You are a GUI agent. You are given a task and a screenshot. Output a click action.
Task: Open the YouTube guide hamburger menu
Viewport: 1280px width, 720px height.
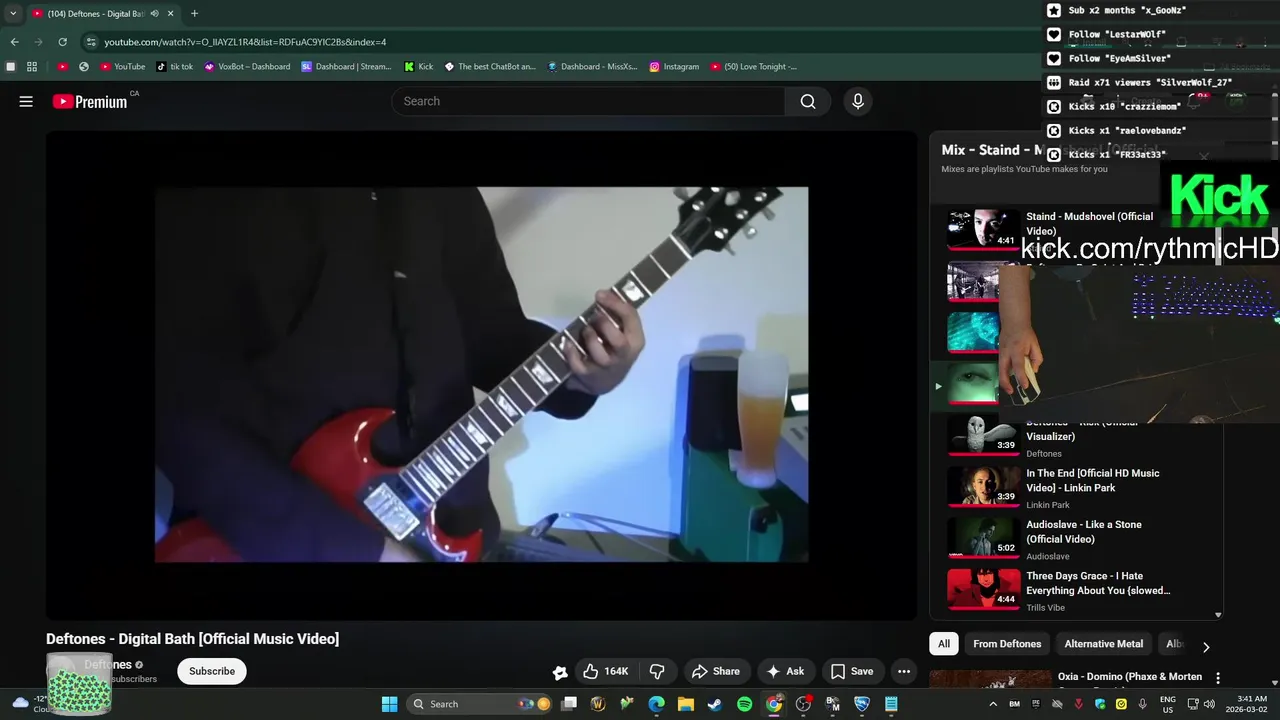[x=26, y=101]
